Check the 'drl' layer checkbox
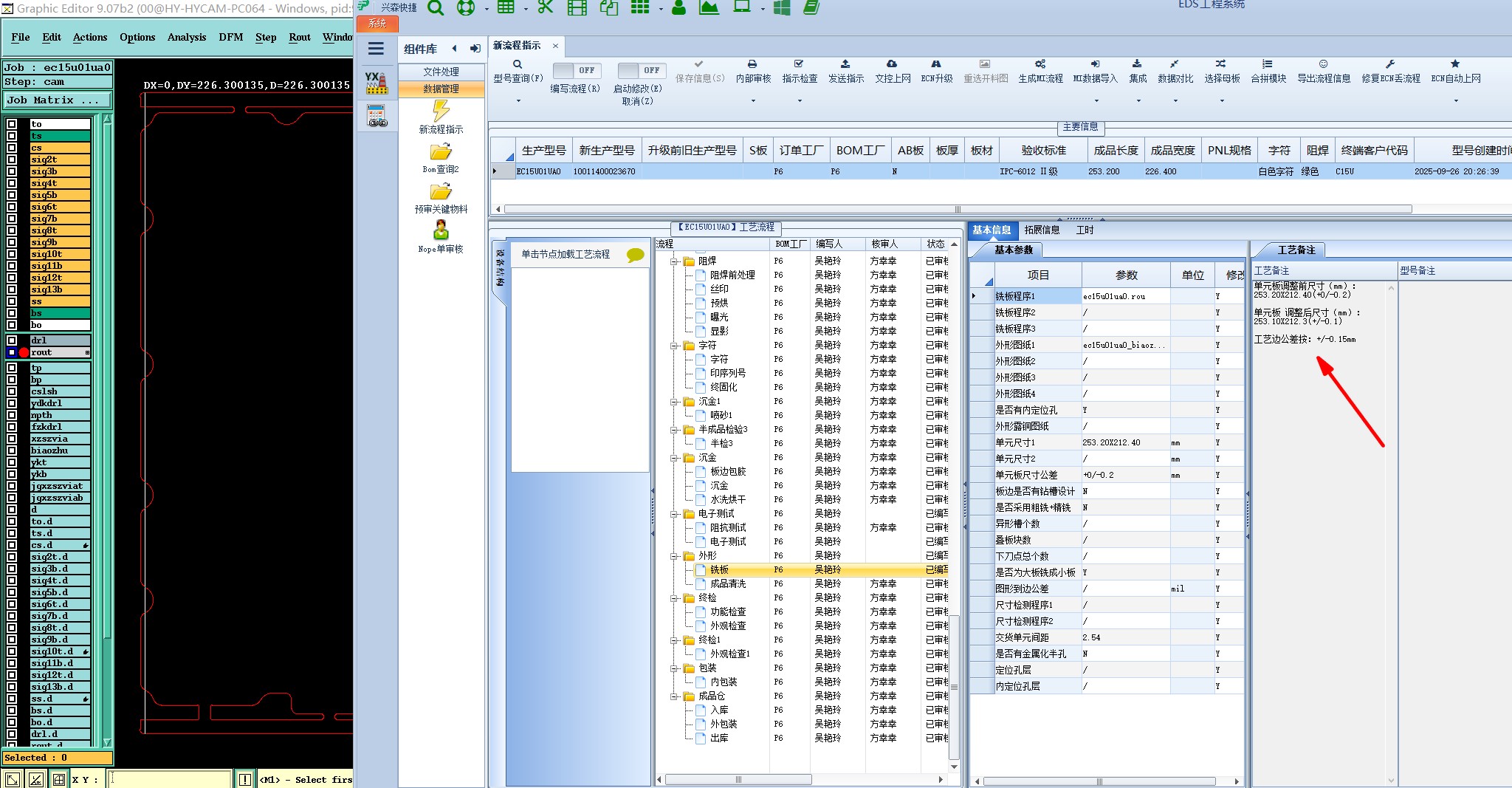This screenshot has width=1512, height=788. click(x=12, y=340)
